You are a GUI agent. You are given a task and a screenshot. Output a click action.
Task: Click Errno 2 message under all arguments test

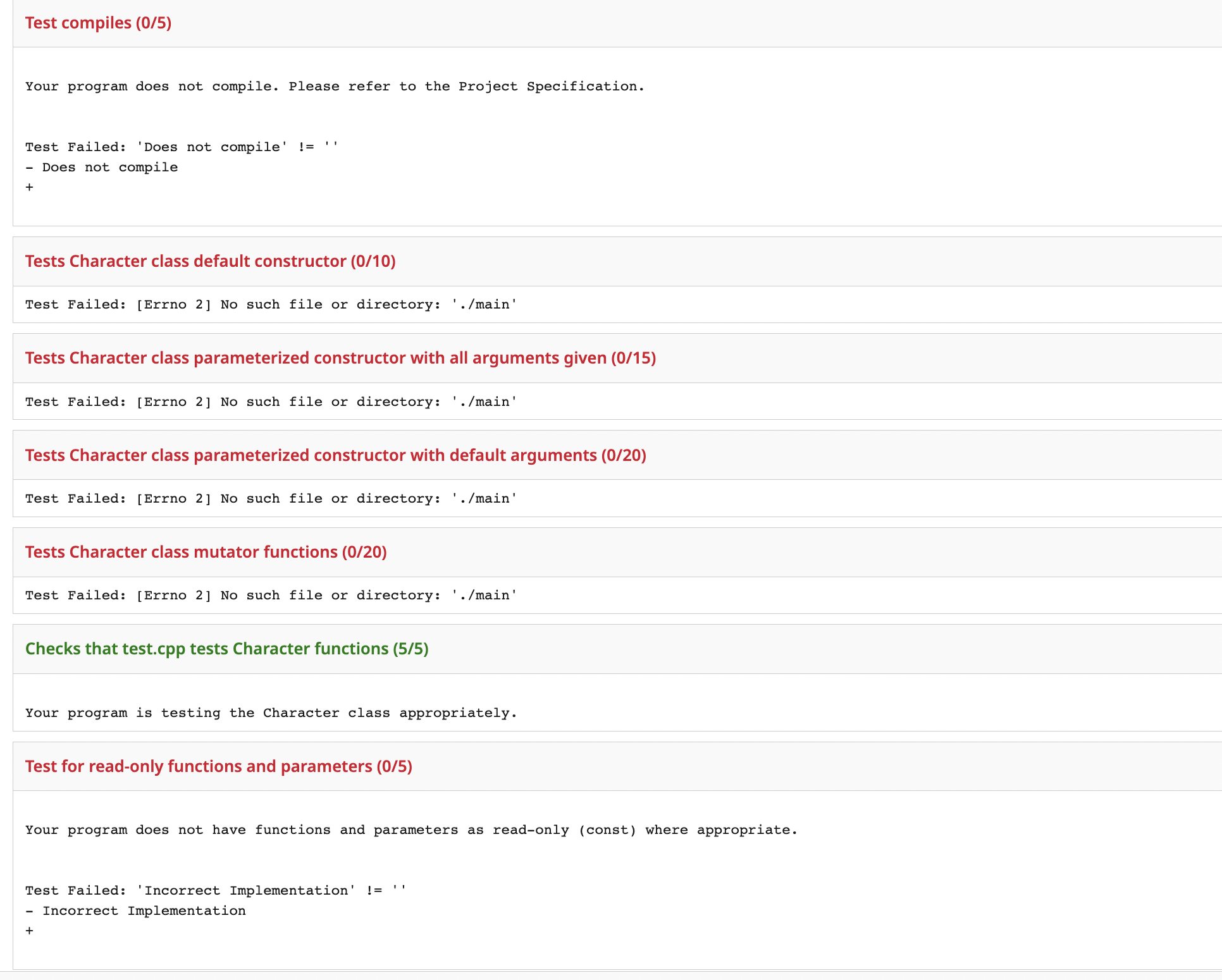coord(271,401)
